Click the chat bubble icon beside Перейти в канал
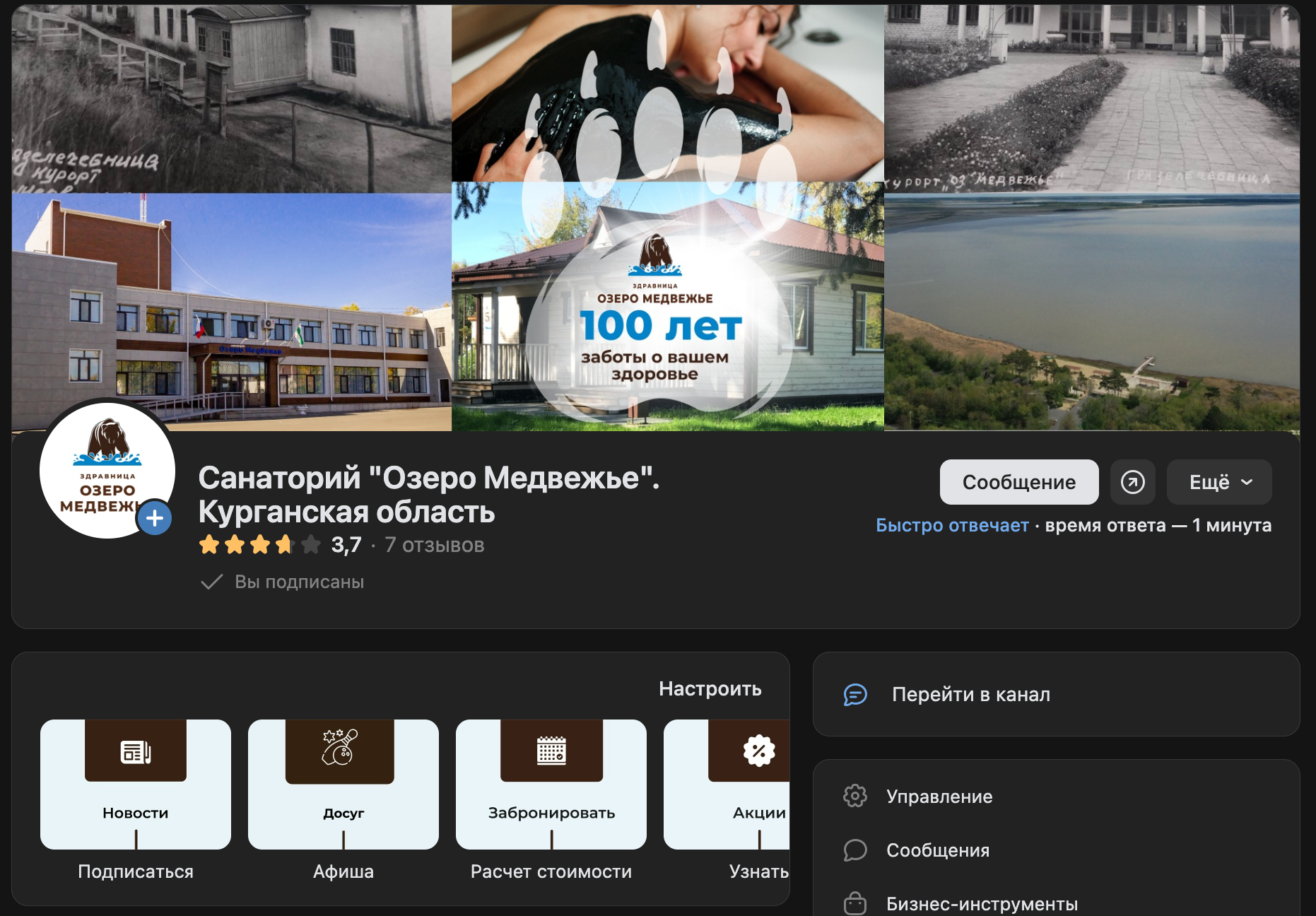Image resolution: width=1316 pixels, height=916 pixels. tap(855, 695)
